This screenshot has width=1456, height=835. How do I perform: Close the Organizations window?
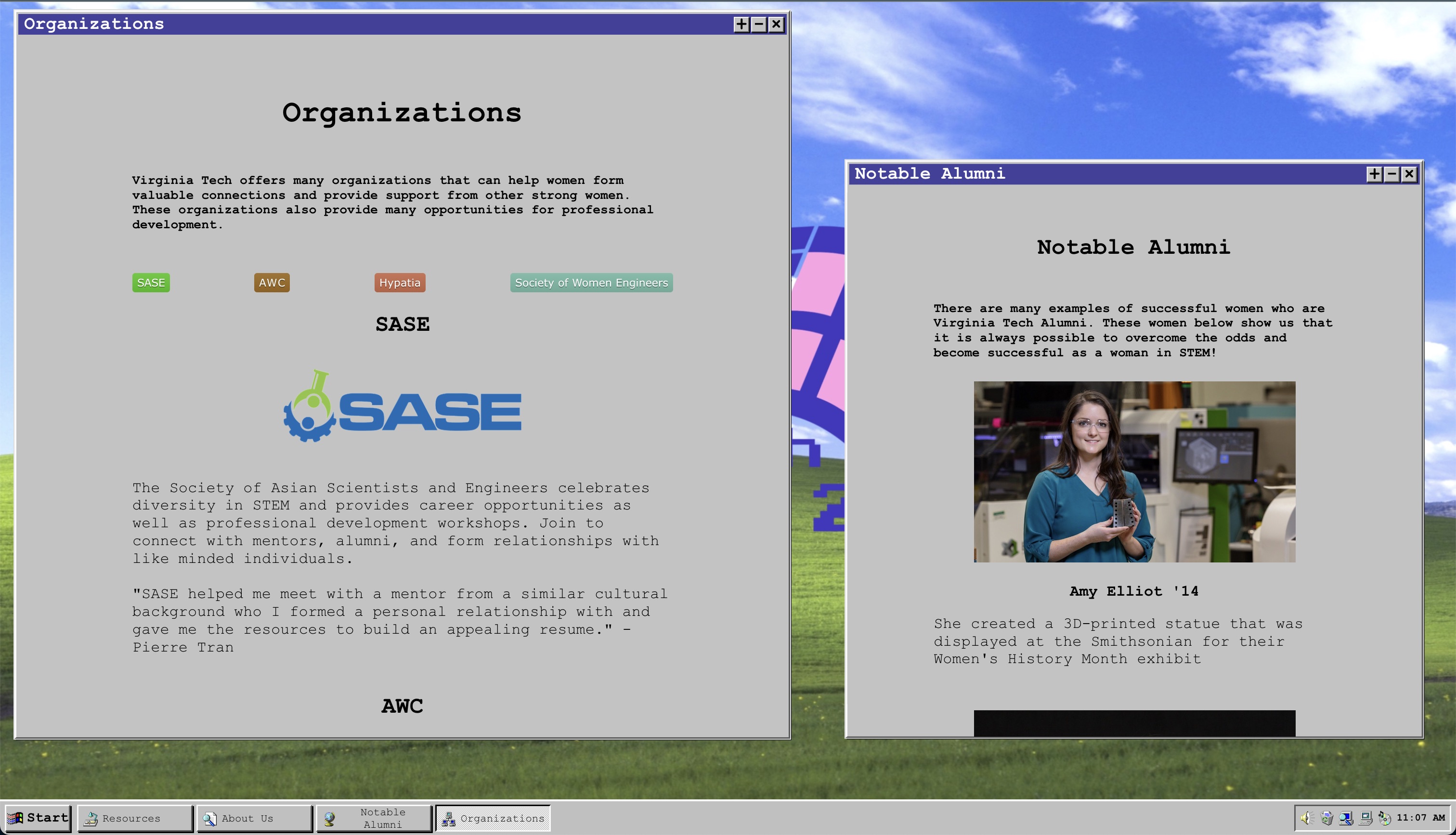pyautogui.click(x=776, y=24)
